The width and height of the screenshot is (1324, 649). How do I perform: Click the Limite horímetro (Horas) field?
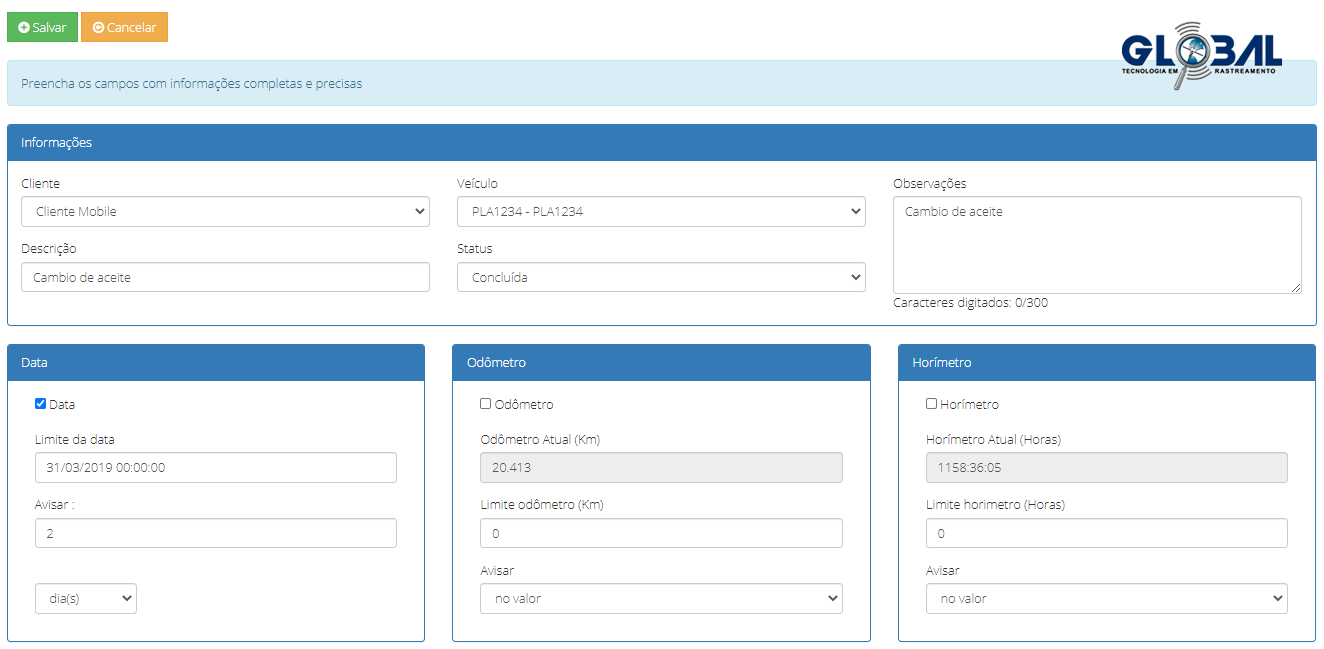coord(1106,533)
